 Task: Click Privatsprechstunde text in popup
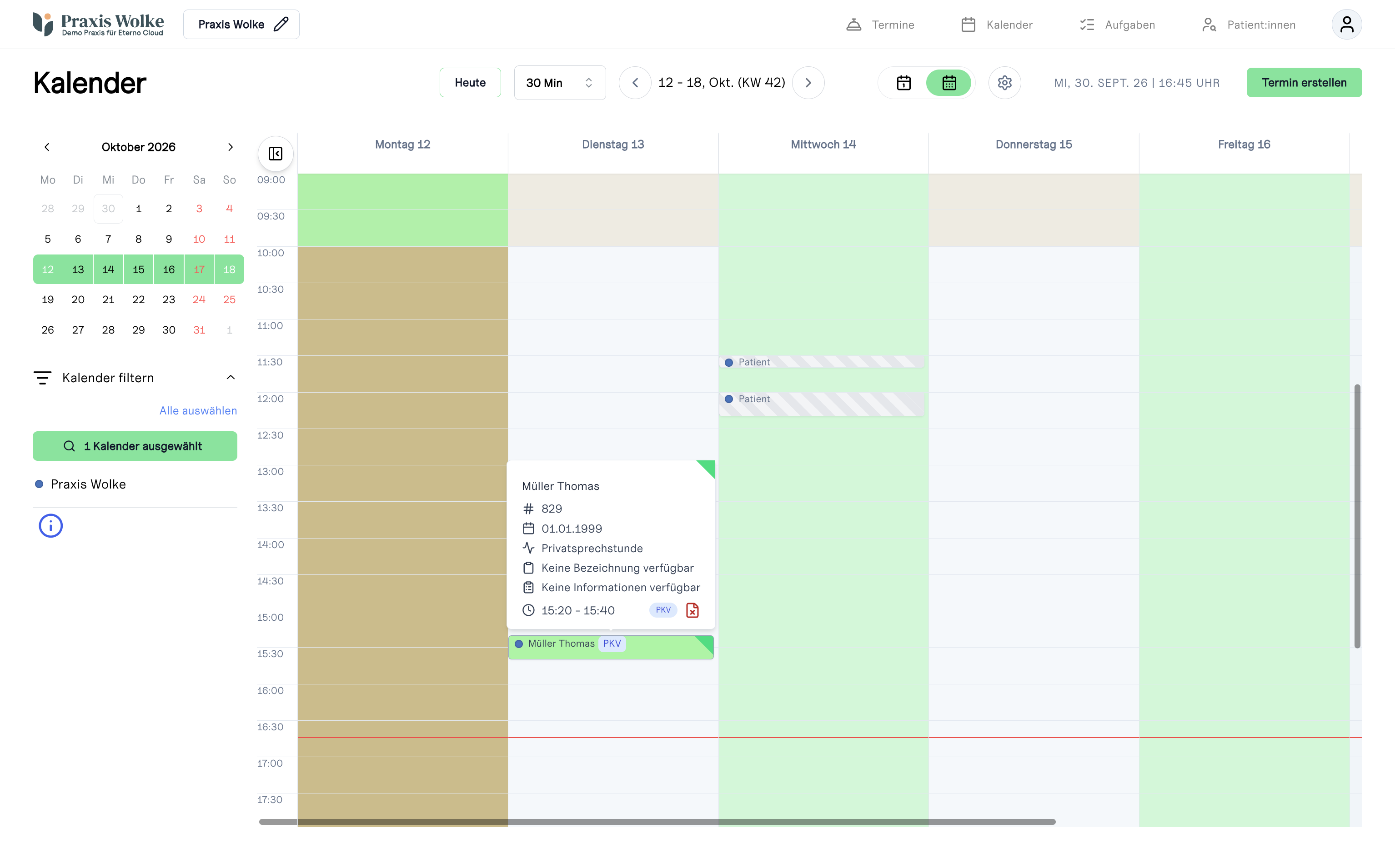[x=592, y=548]
